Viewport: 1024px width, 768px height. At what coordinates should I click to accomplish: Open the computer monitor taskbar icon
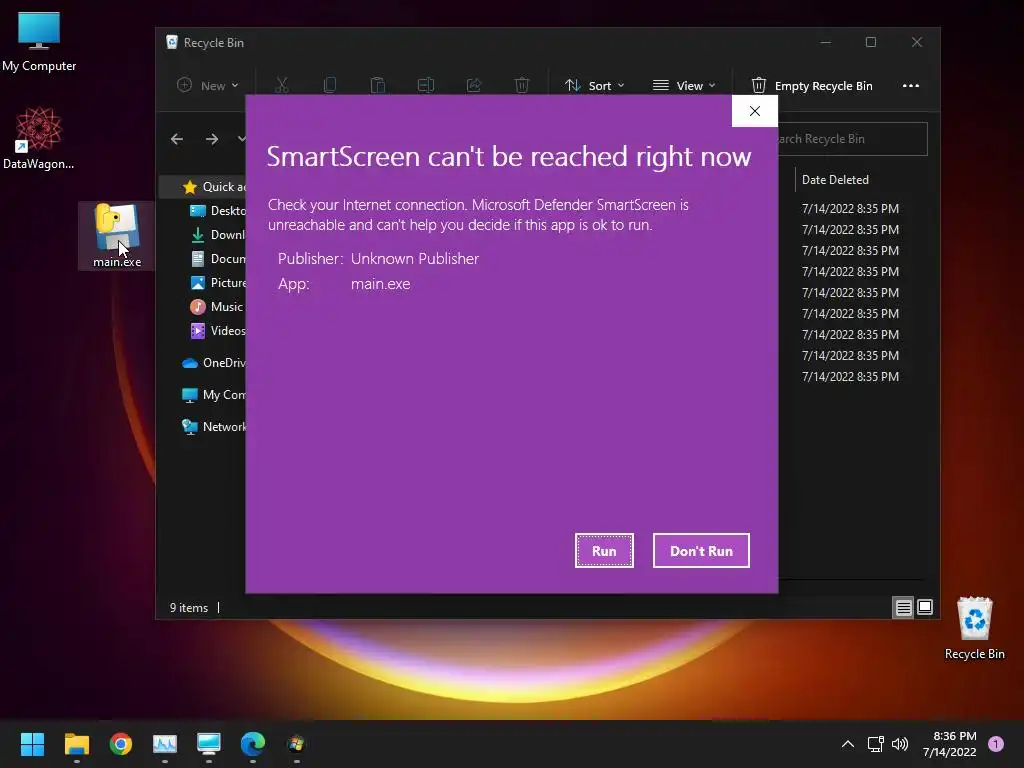tap(209, 744)
